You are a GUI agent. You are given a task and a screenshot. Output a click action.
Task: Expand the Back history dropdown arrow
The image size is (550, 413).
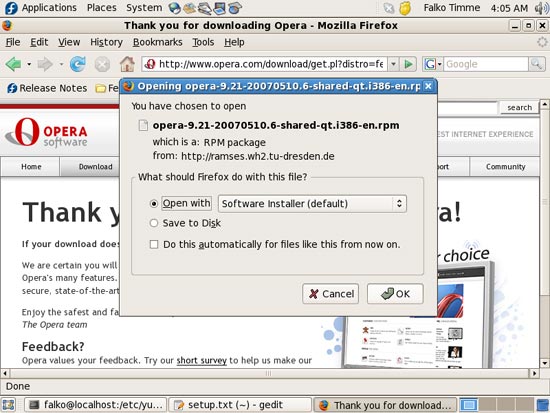29,64
